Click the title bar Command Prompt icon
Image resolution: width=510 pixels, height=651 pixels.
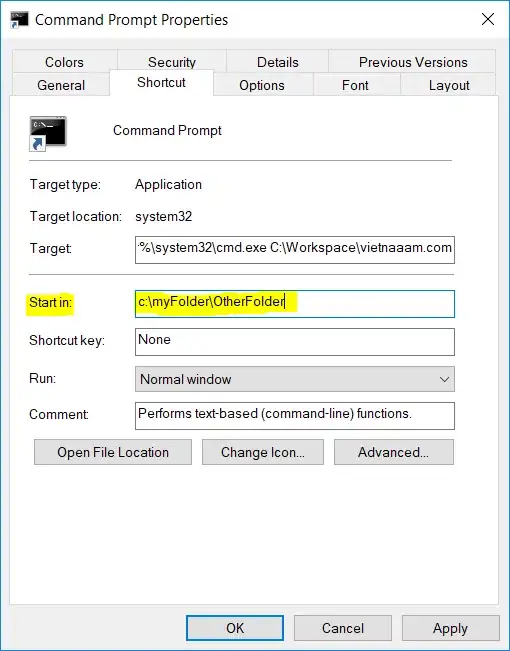click(x=19, y=20)
